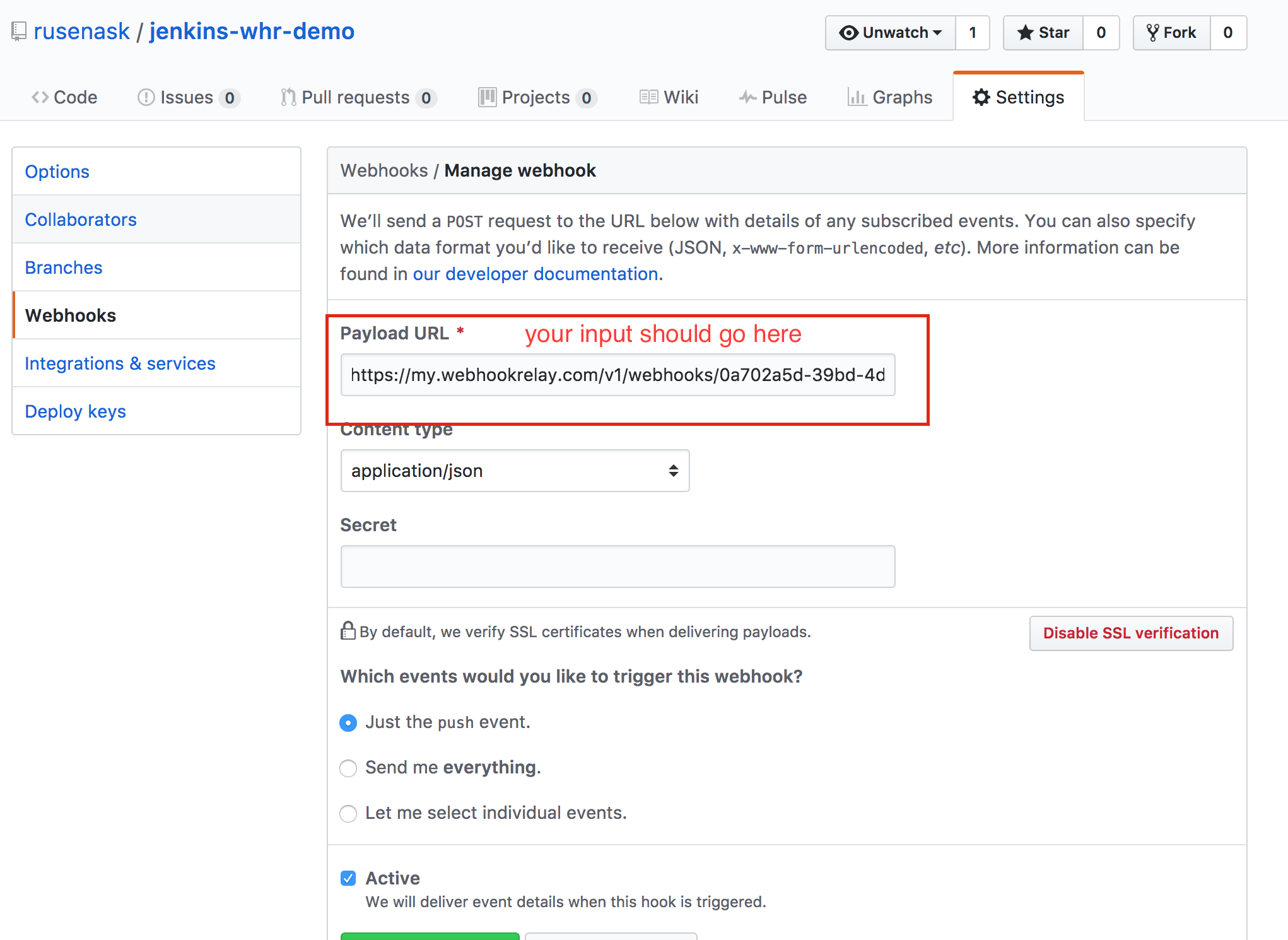Click inside the Secret input field
The width and height of the screenshot is (1288, 940).
pyautogui.click(x=618, y=566)
